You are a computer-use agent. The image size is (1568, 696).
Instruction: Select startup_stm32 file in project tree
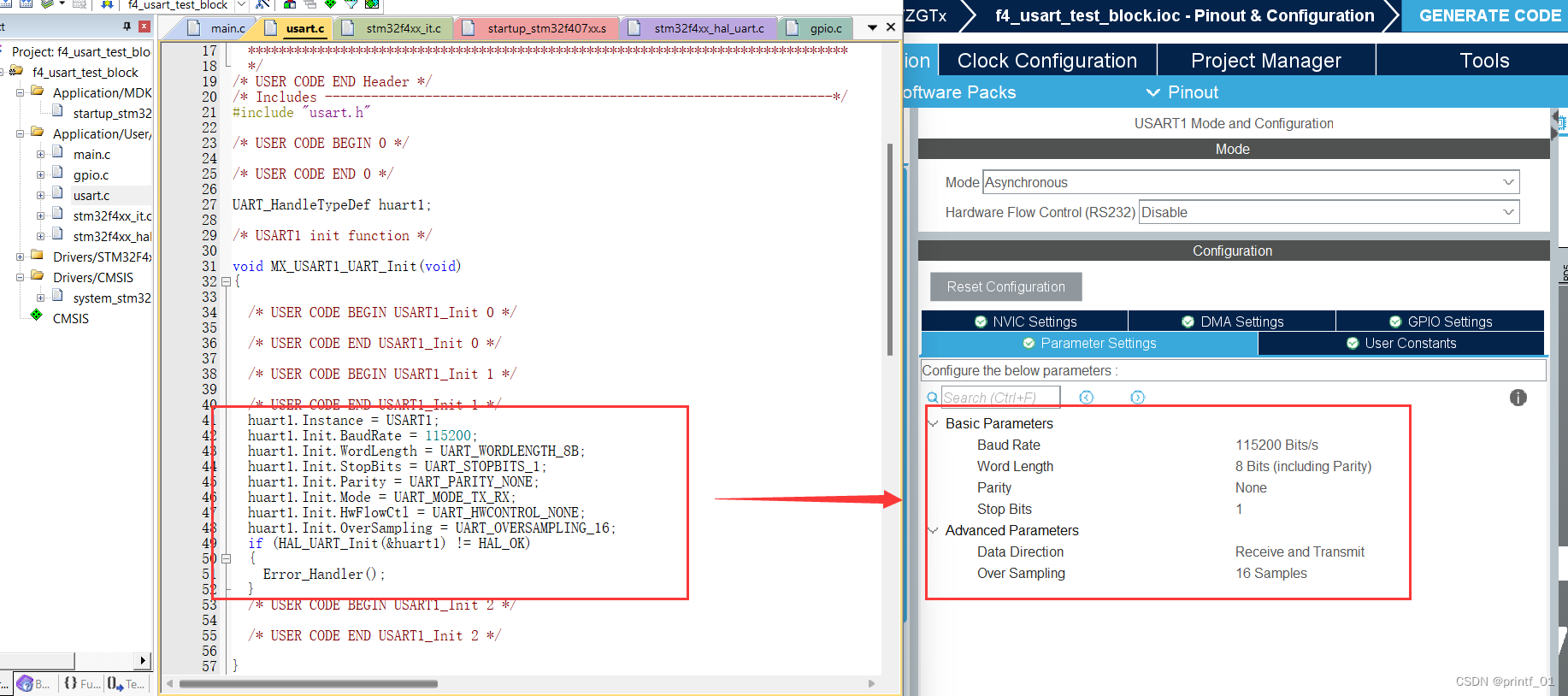point(112,114)
